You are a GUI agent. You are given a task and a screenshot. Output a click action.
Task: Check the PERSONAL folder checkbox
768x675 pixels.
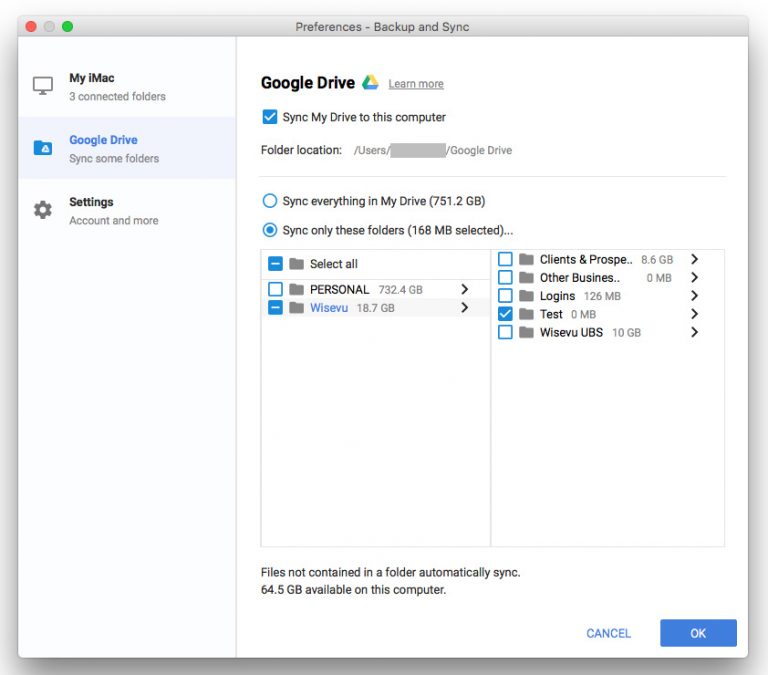[275, 289]
